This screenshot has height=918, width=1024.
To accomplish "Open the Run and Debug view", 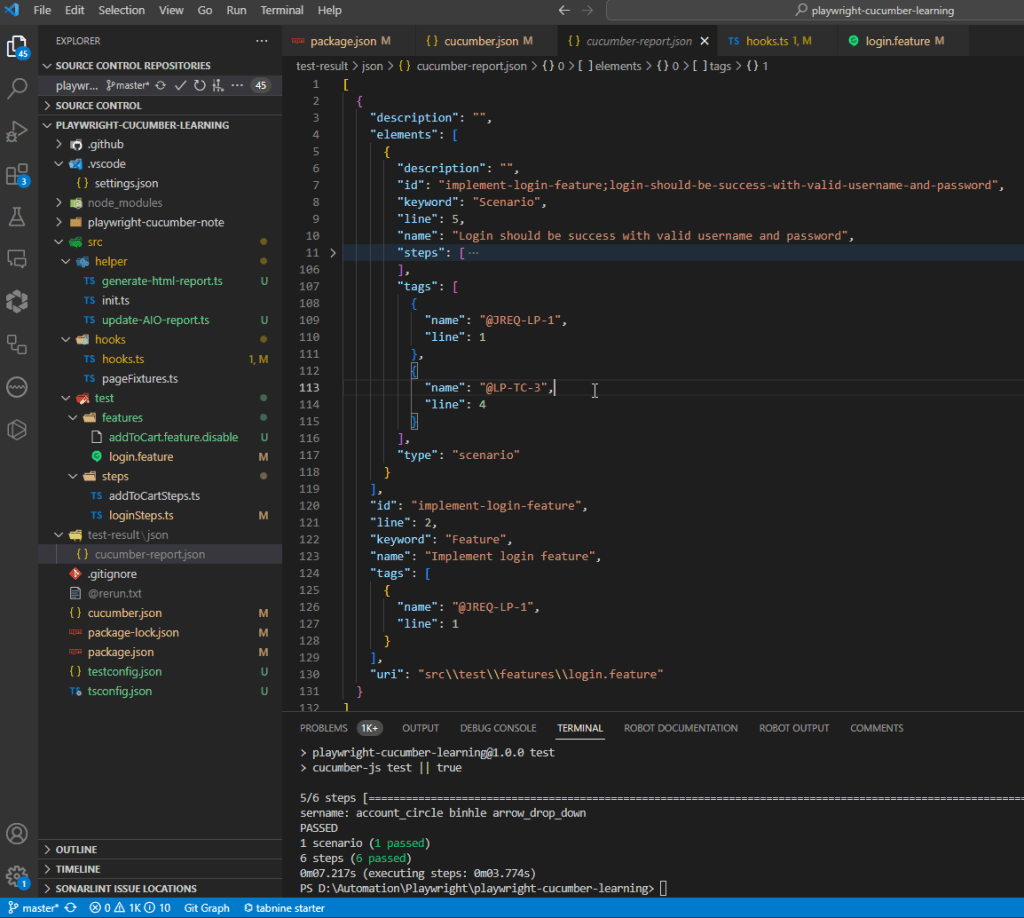I will (17, 131).
